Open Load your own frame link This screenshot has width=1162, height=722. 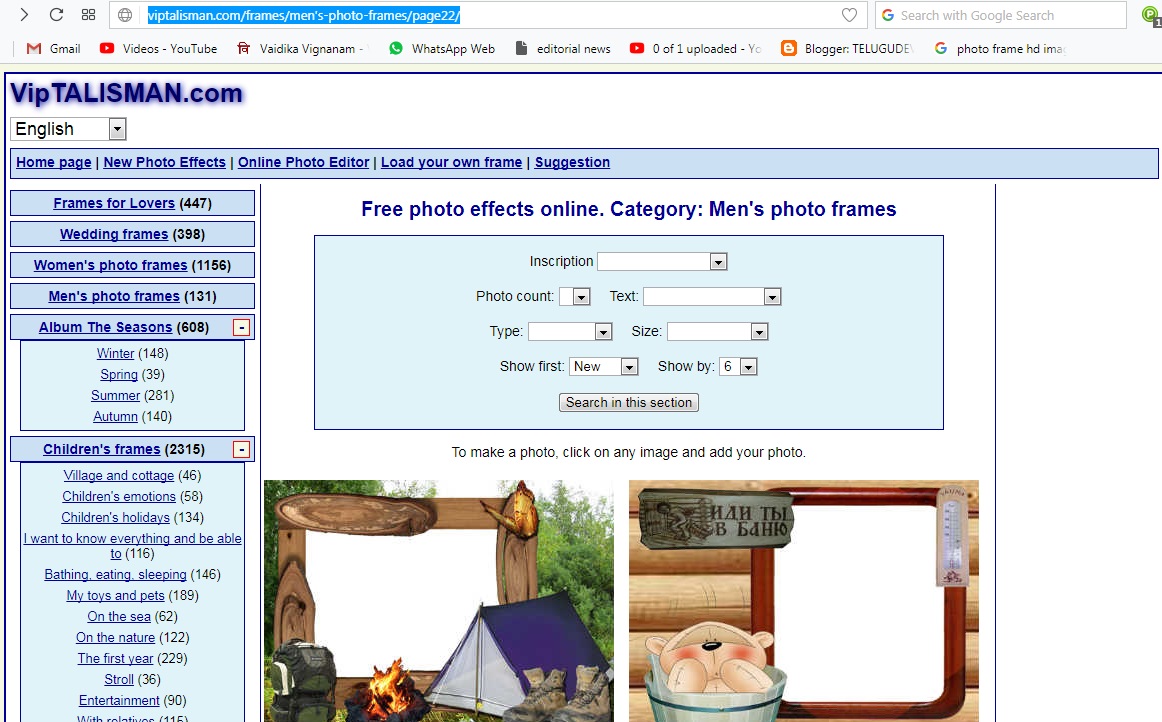(x=451, y=162)
